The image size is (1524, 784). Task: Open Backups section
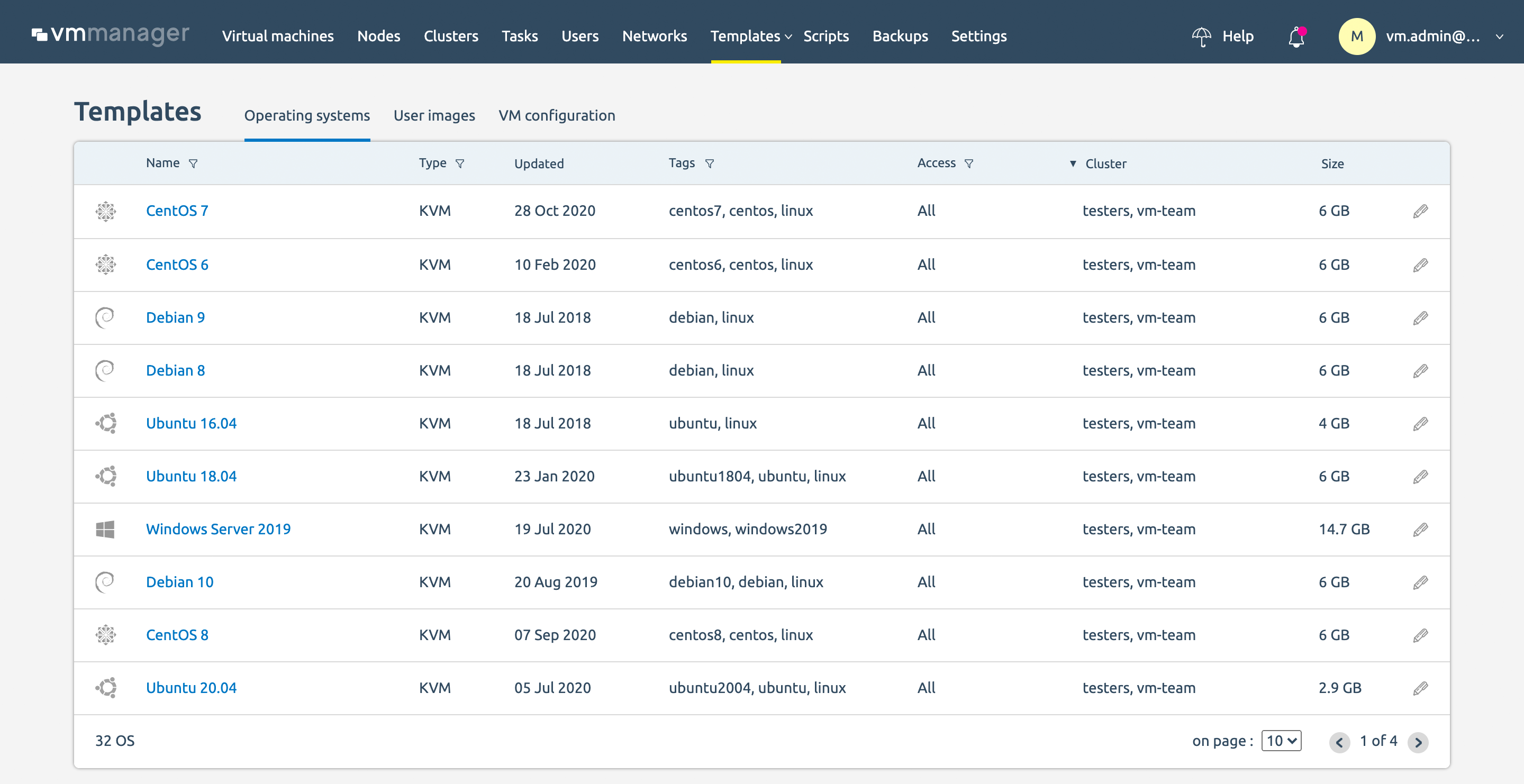(900, 36)
